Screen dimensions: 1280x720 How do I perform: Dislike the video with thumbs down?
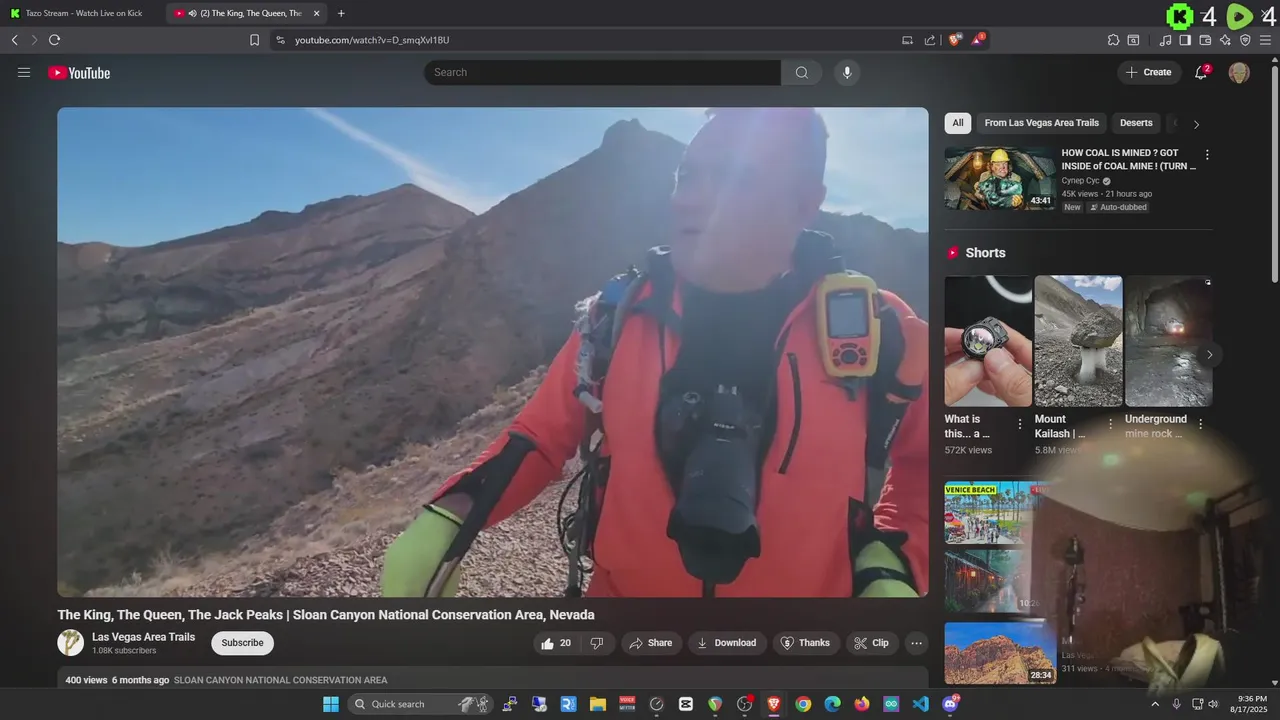click(597, 643)
